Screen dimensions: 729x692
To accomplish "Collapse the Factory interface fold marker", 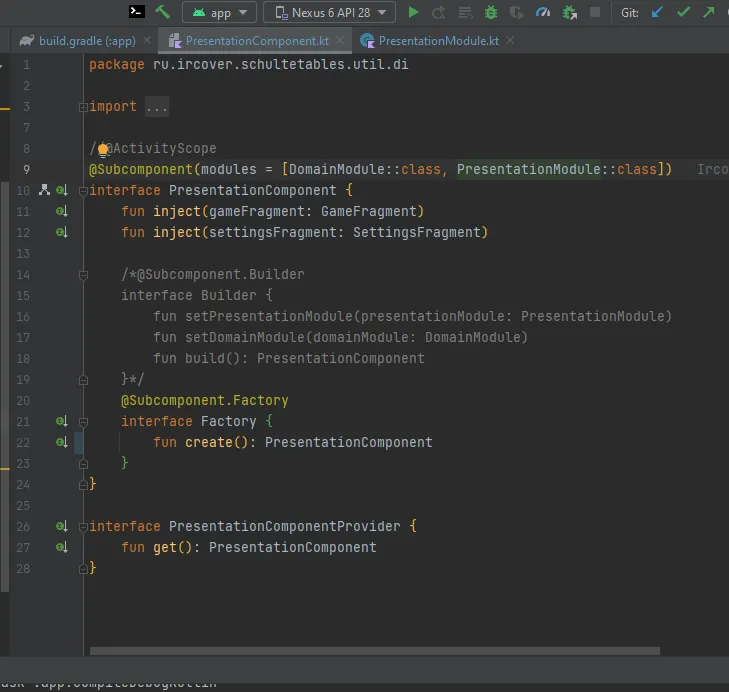I will click(82, 421).
